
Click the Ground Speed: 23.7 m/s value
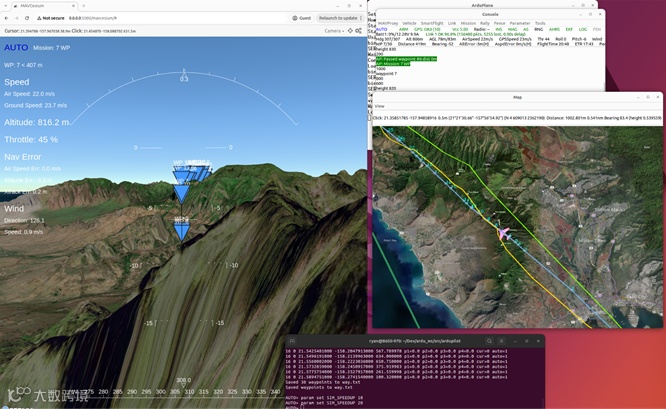point(35,105)
